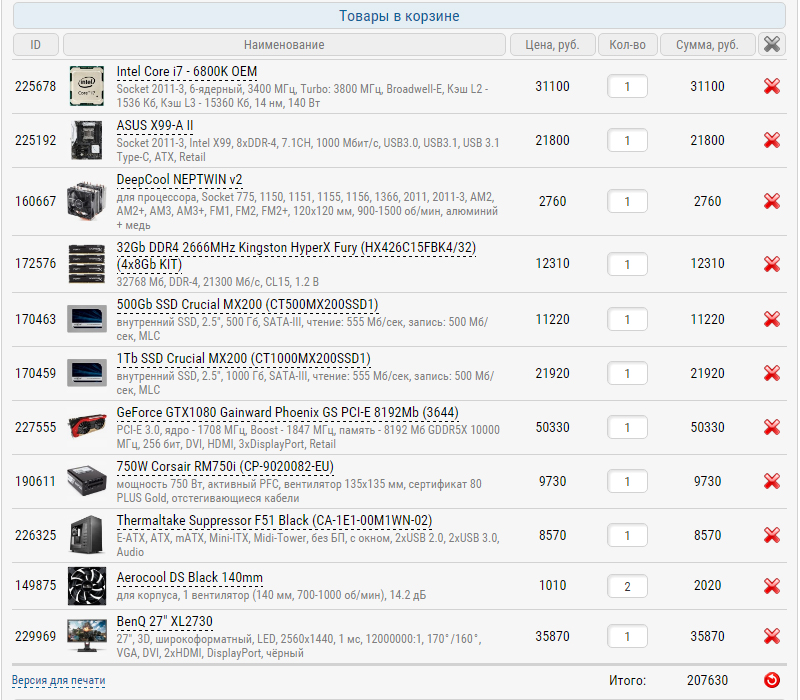Open DeepCool NEPTWIN cooler thumbnail
Viewport: 800px width, 700px height.
pyautogui.click(x=87, y=201)
